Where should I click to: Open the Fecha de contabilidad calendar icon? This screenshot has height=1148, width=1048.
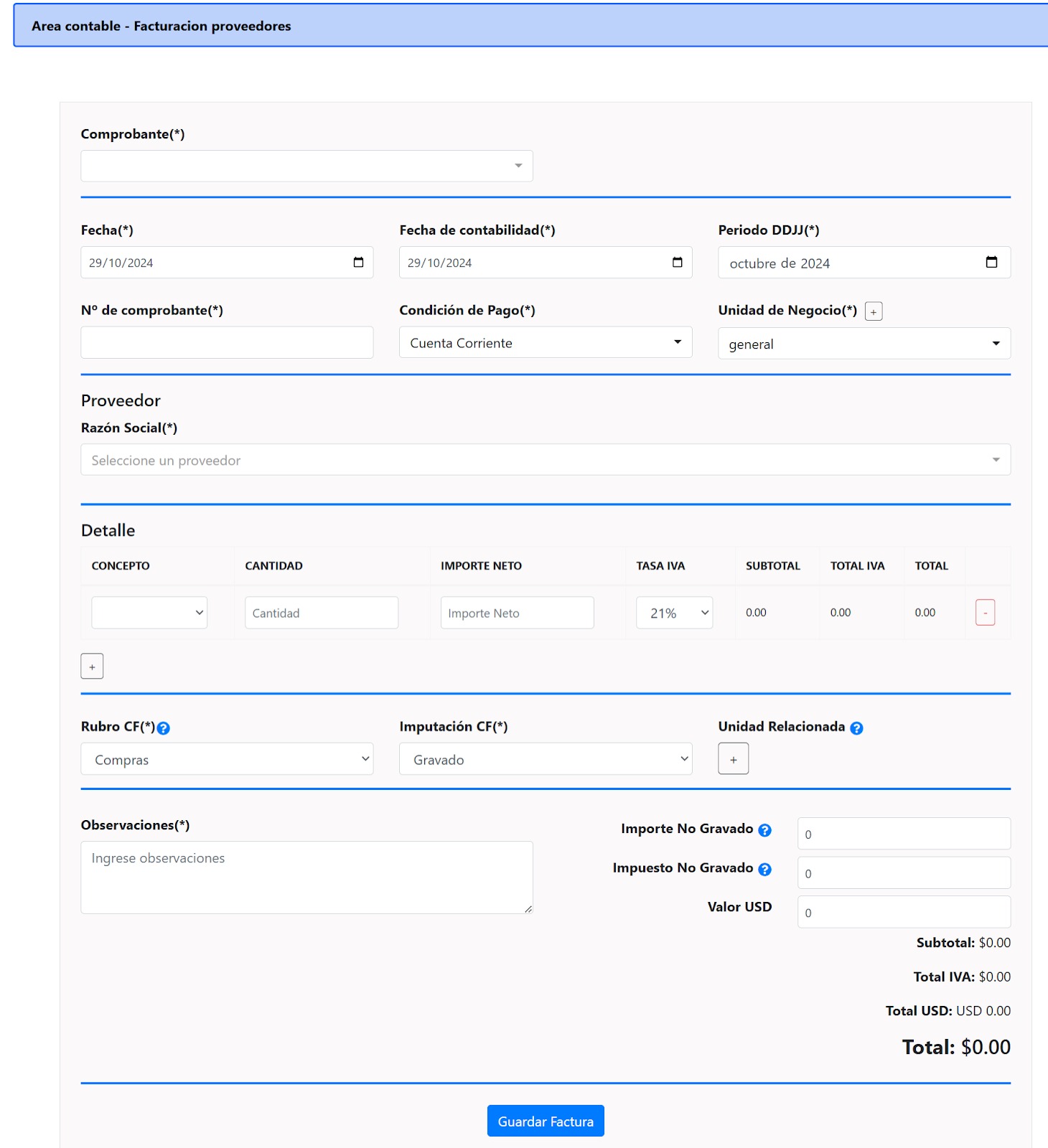point(677,262)
